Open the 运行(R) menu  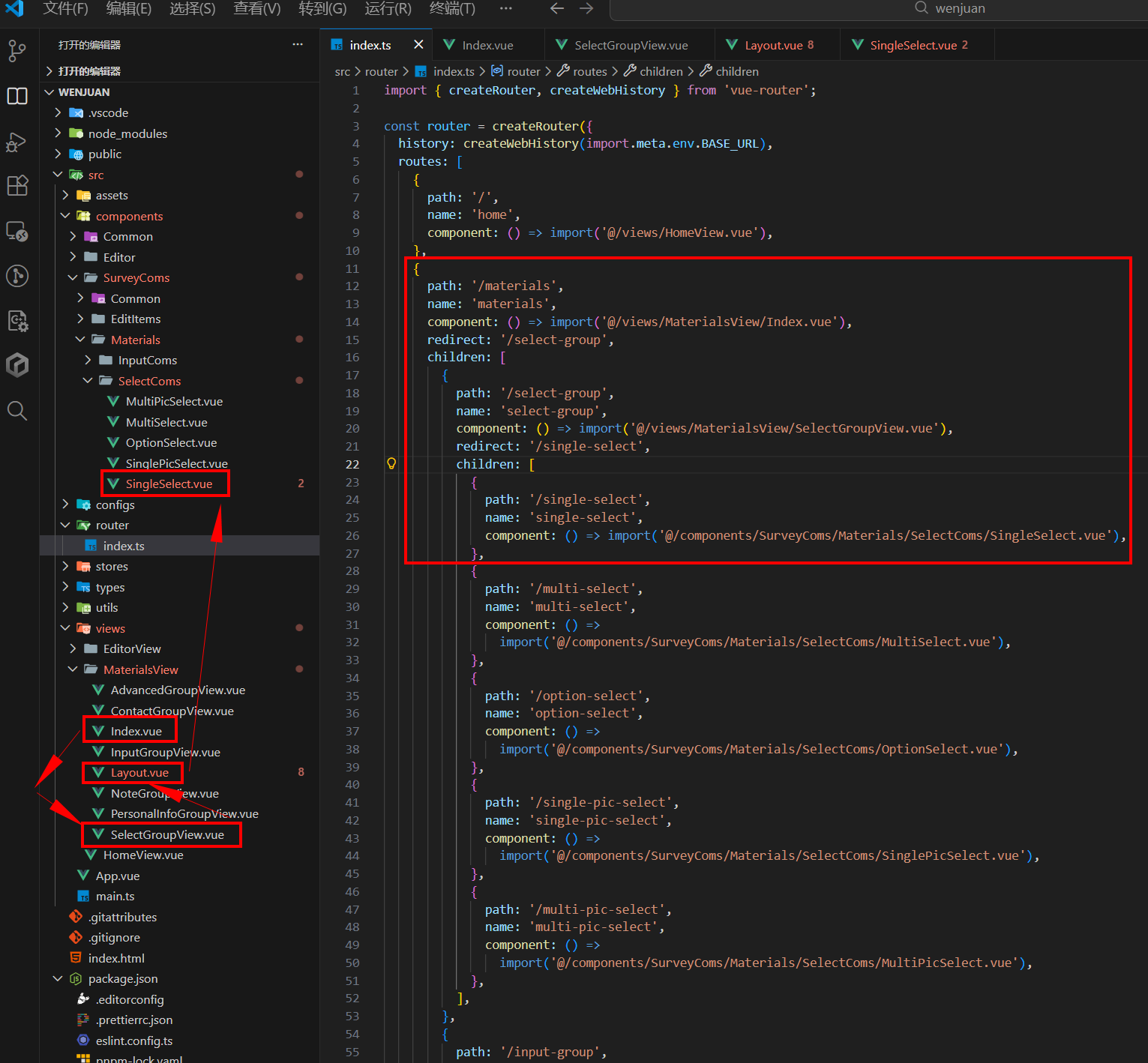tap(388, 8)
